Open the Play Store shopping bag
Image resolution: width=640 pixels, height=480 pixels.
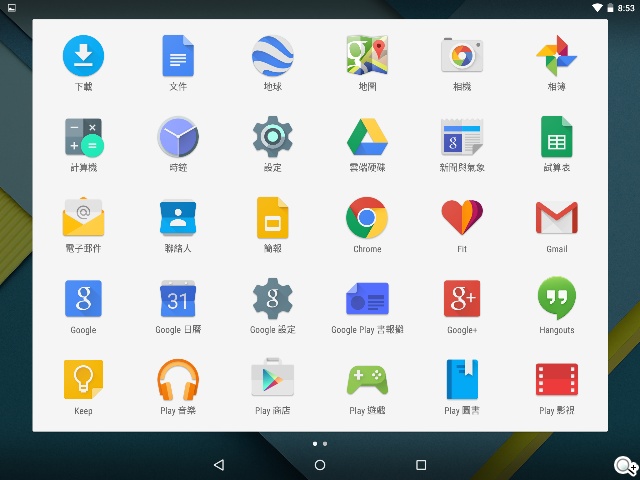(x=273, y=378)
